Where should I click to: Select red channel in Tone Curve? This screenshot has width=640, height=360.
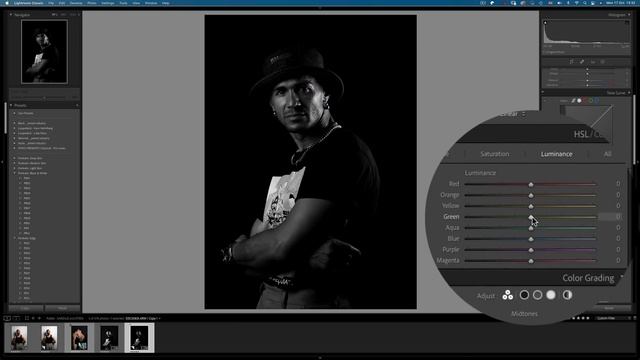coord(585,100)
